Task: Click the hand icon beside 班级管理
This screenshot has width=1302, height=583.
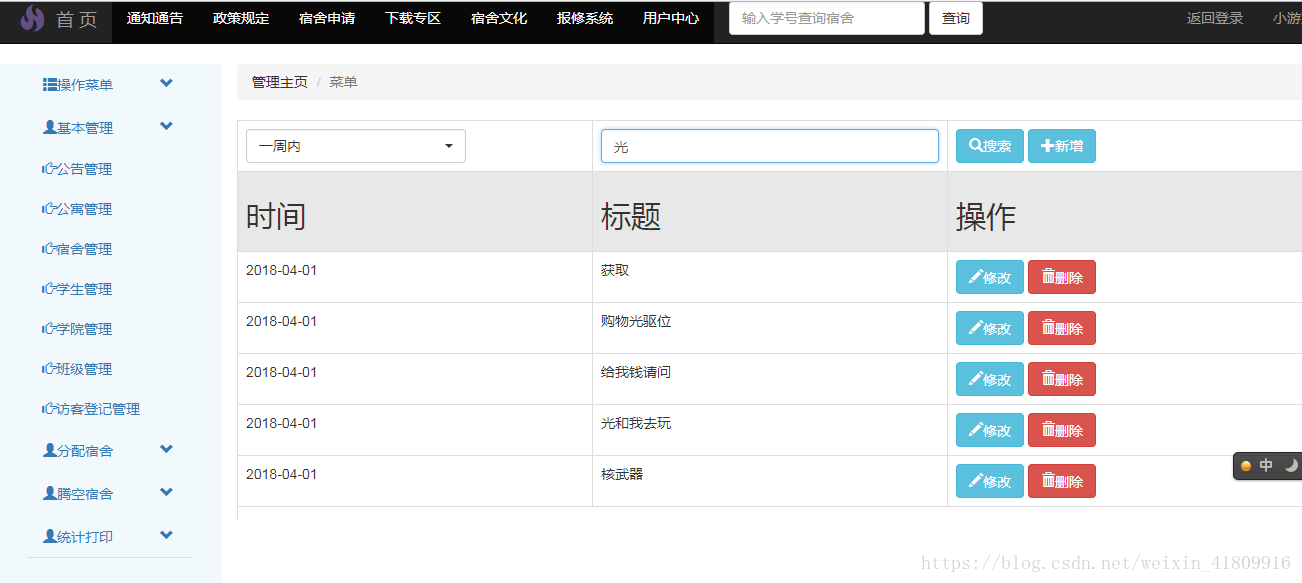Action: pos(49,369)
